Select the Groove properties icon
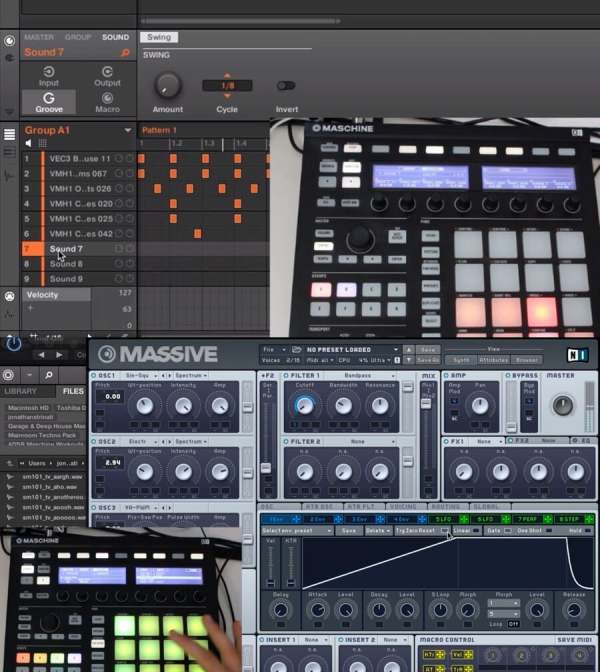This screenshot has width=600, height=672. pyautogui.click(x=48, y=98)
